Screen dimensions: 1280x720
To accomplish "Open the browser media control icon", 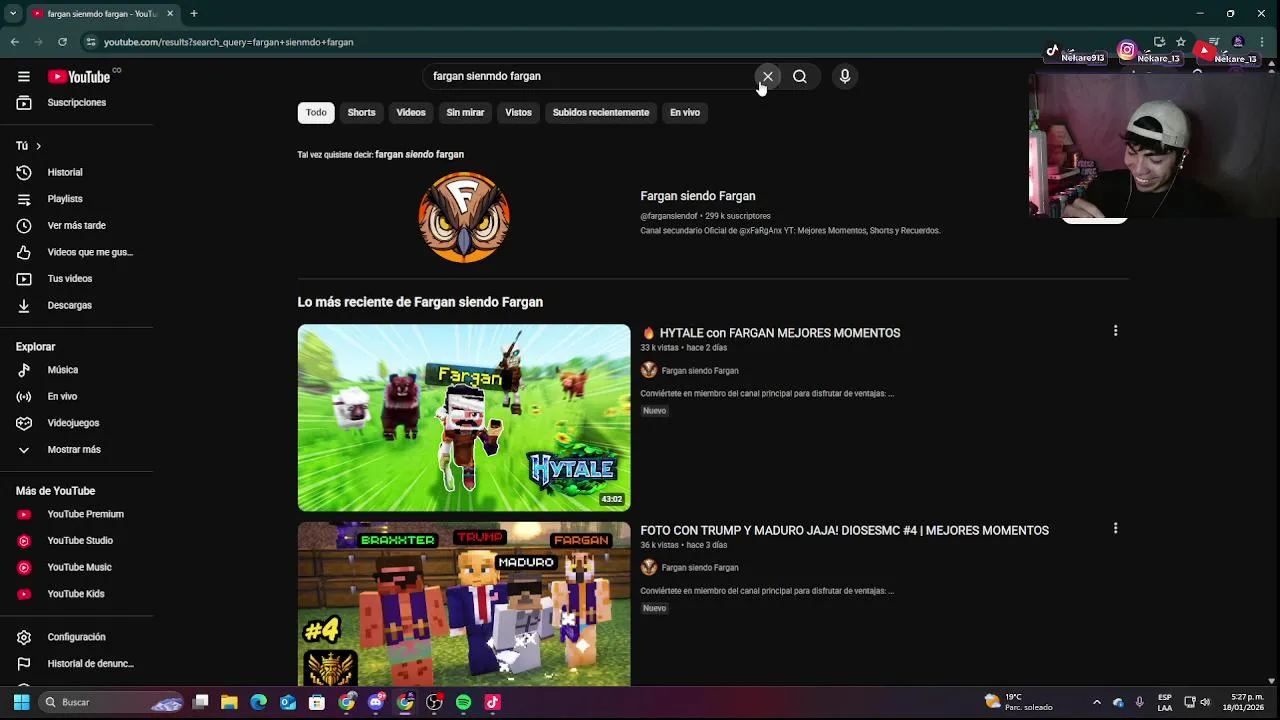I will point(1214,42).
